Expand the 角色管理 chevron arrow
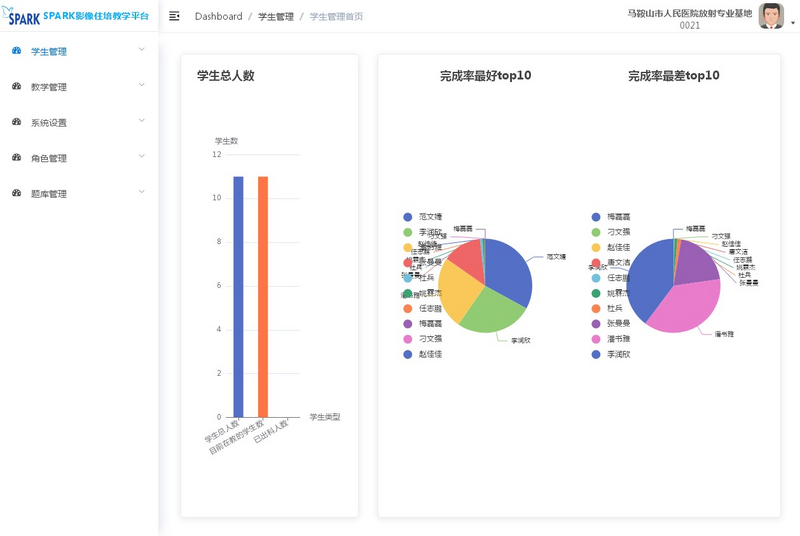 pos(142,156)
